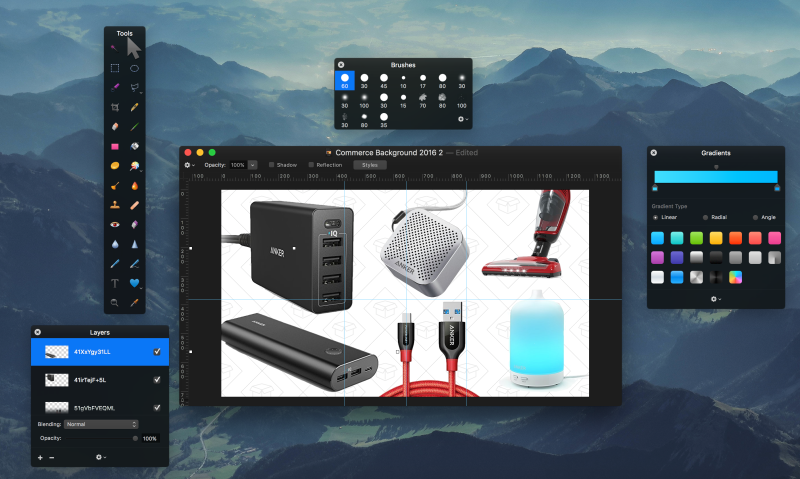Select the selected 60 brush preset
Screen dimensions: 800x479
345,81
